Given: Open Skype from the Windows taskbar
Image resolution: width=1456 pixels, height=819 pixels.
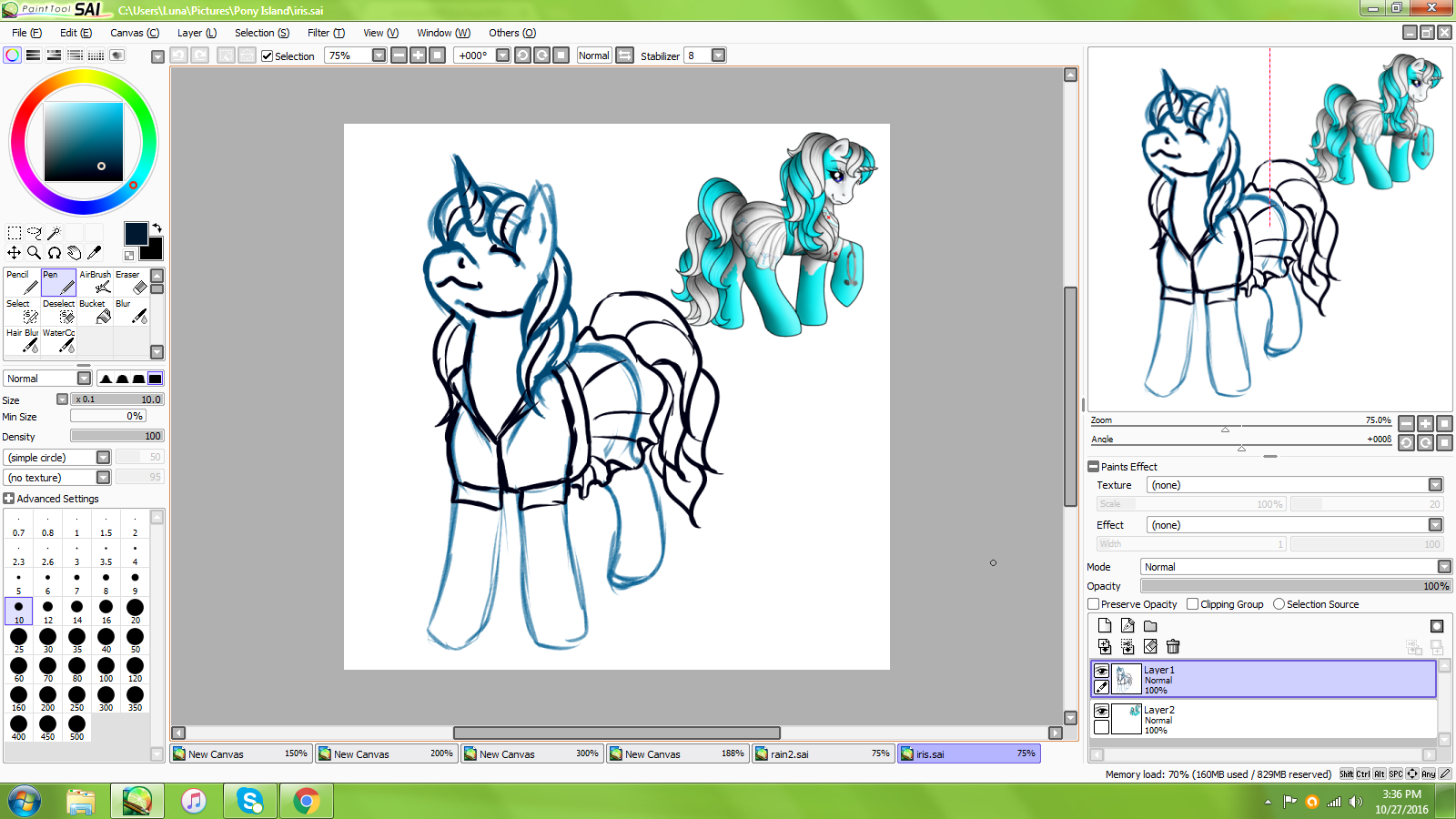Looking at the screenshot, I should pyautogui.click(x=249, y=801).
